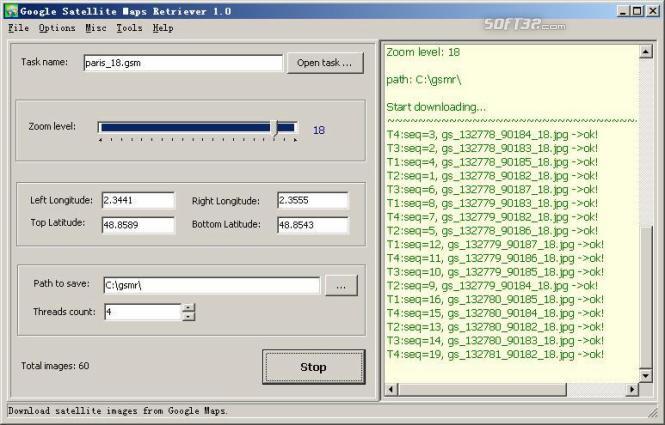Image resolution: width=665 pixels, height=425 pixels.
Task: Stop the download with Stop button
Action: (x=313, y=367)
